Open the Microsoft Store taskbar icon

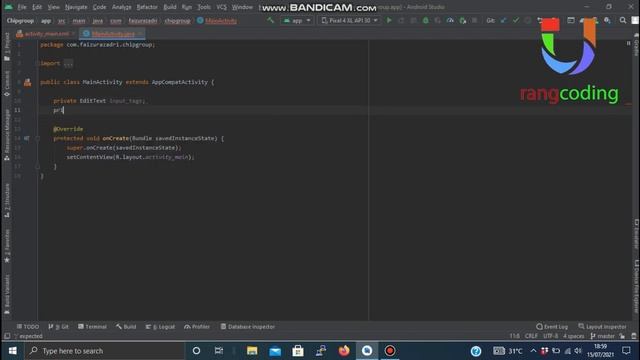pyautogui.click(x=298, y=351)
